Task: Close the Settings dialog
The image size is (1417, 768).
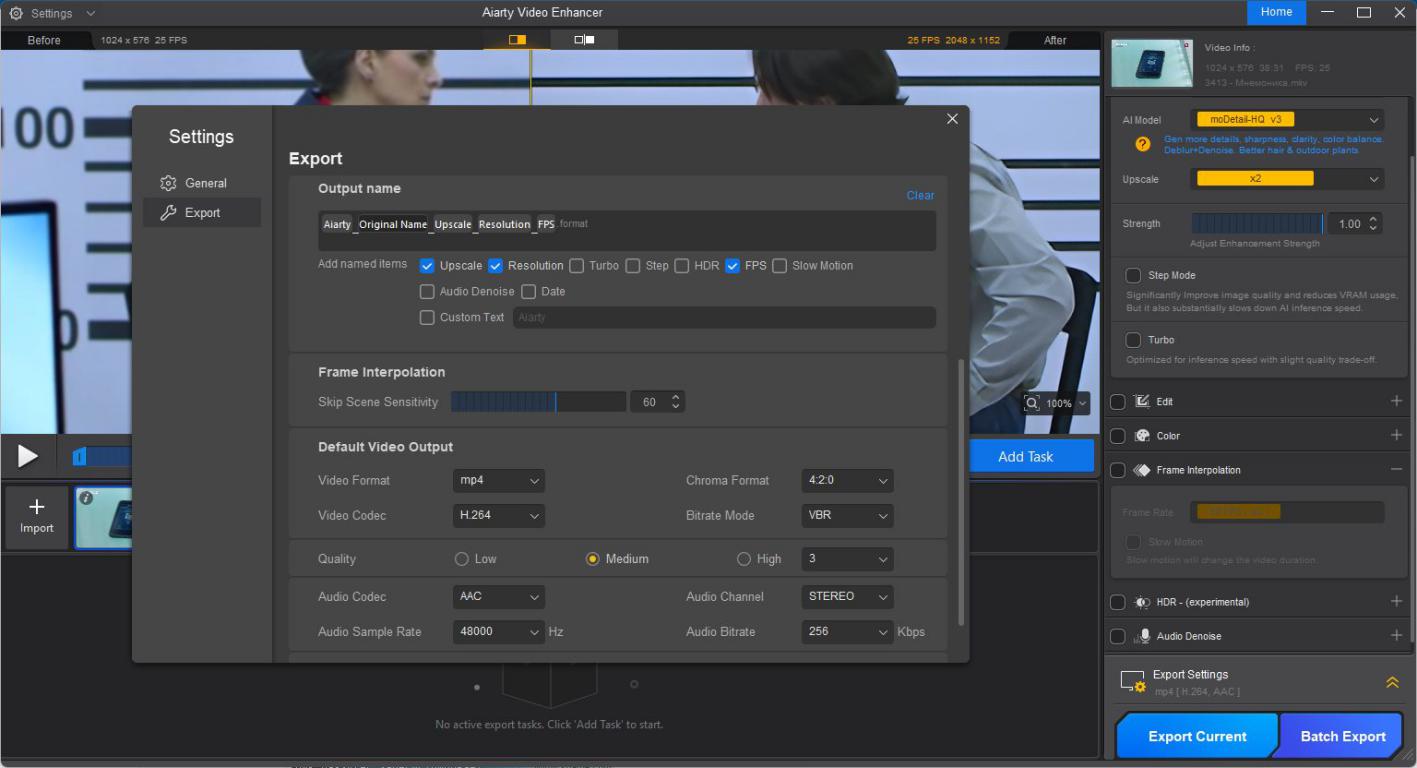Action: click(951, 119)
